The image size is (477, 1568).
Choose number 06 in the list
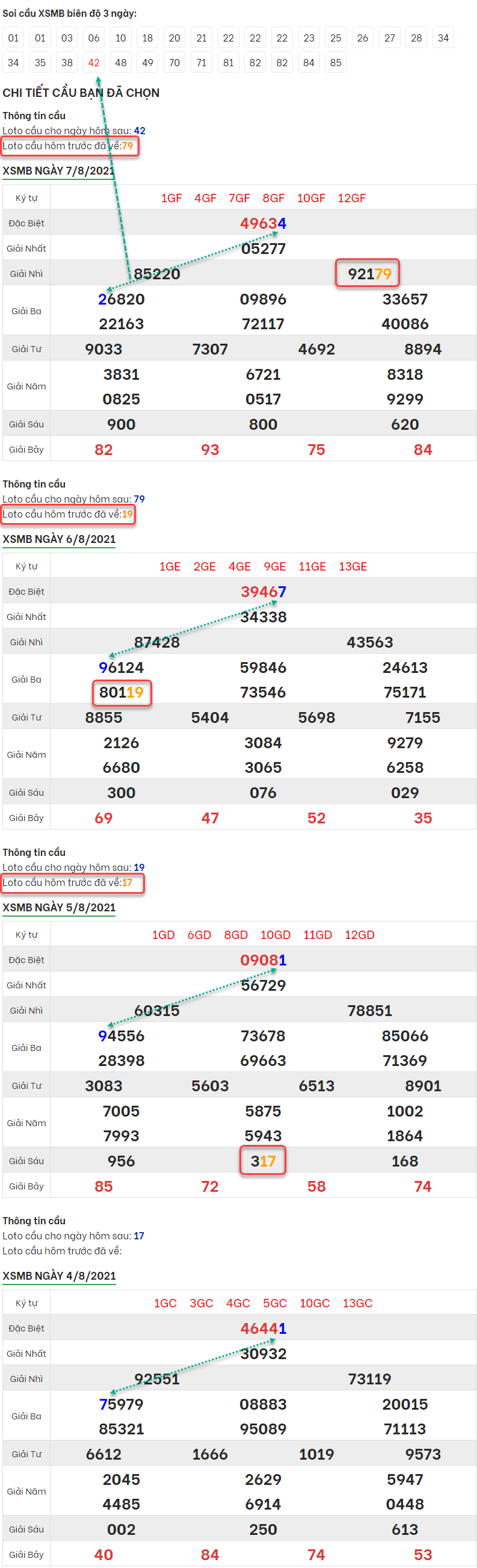click(94, 38)
